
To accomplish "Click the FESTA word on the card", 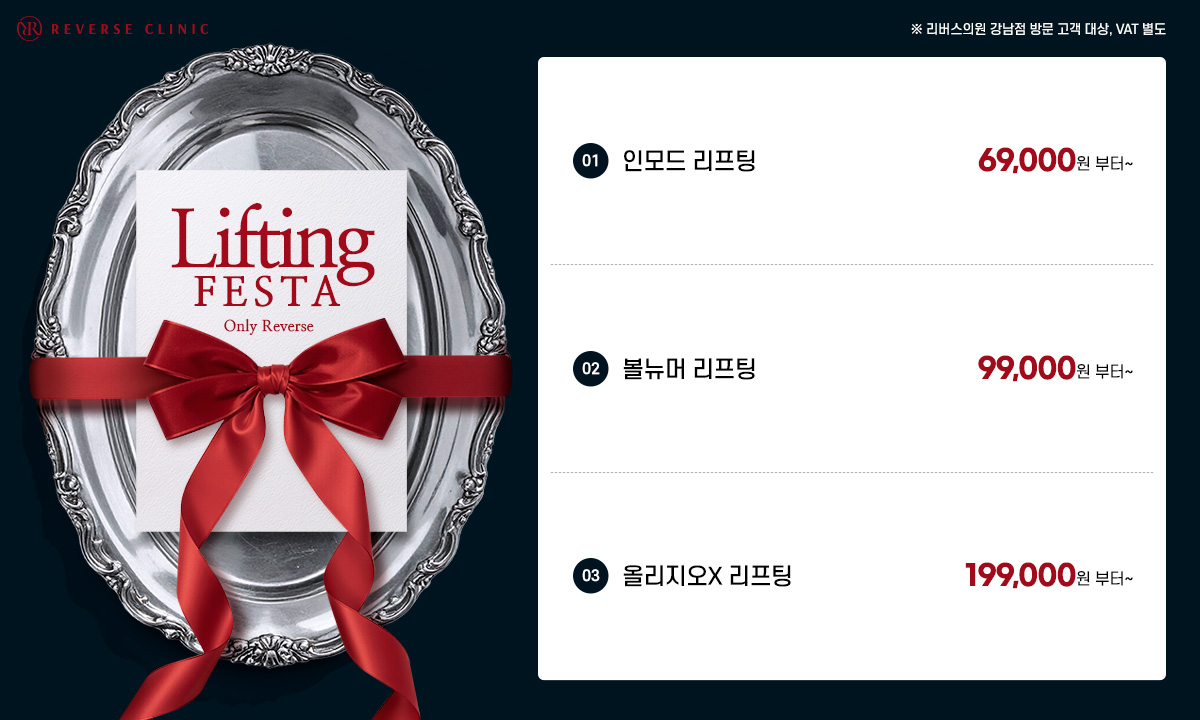I will 269,289.
